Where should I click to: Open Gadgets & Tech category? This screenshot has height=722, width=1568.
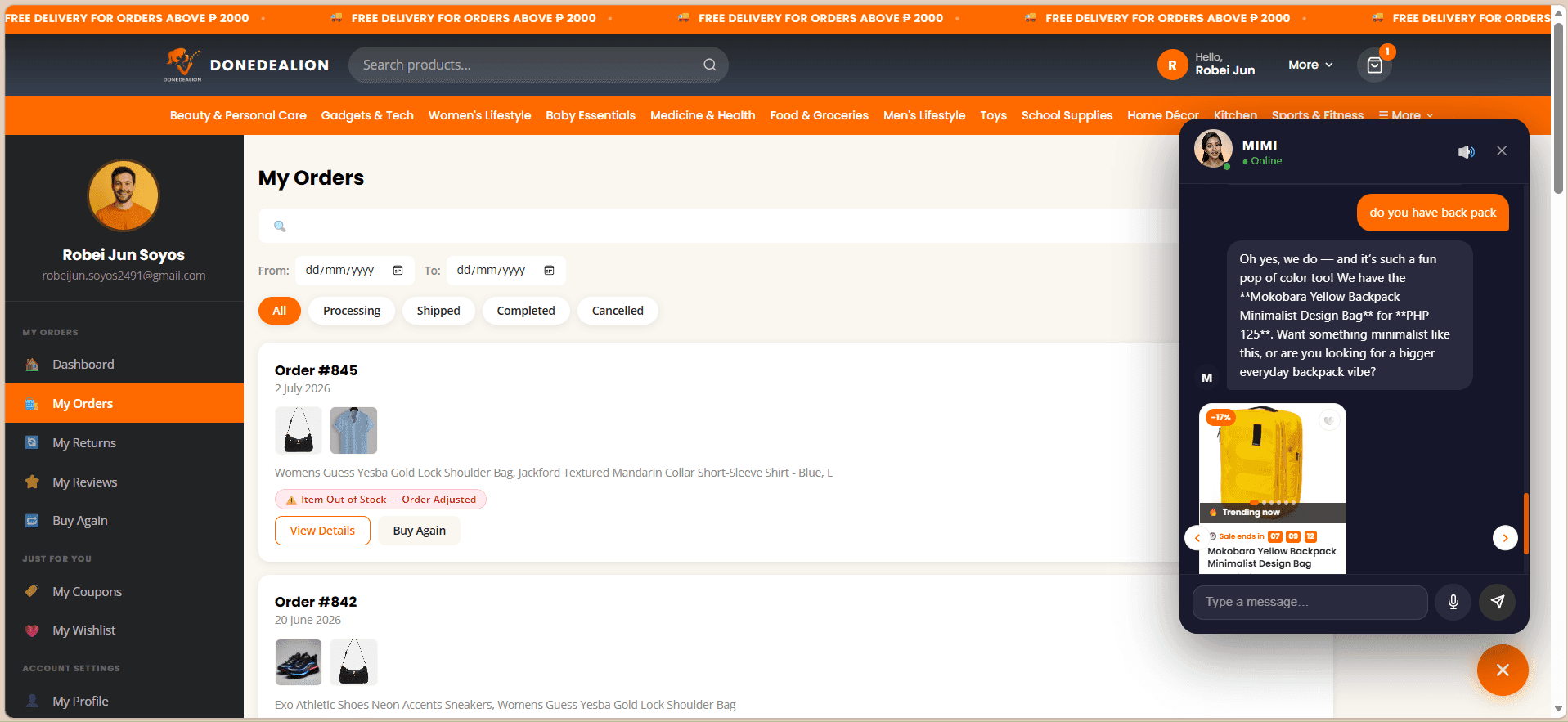[x=367, y=115]
